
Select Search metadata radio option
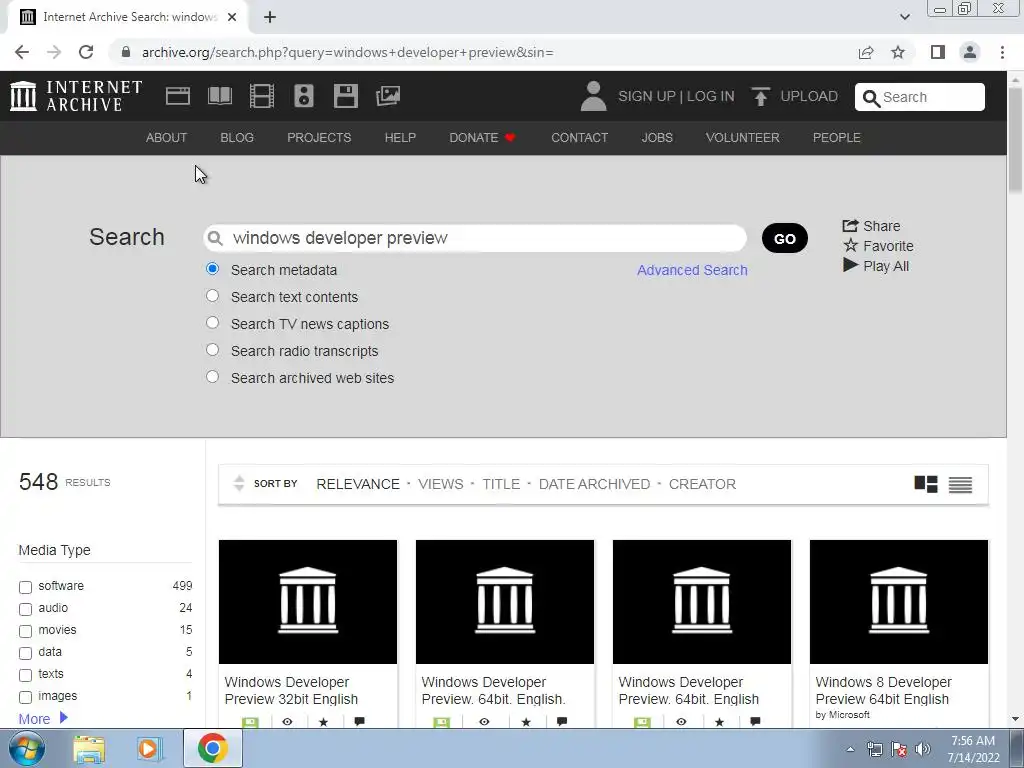tap(212, 269)
